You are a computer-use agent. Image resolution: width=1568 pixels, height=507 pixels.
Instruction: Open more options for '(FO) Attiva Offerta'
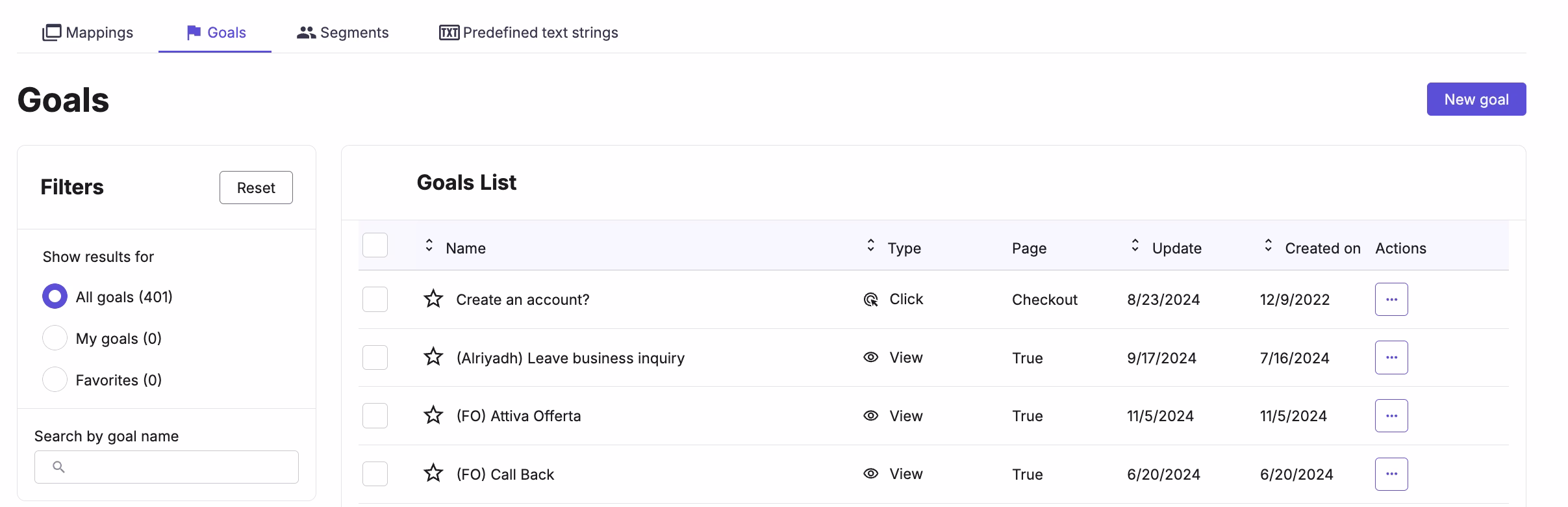pos(1391,415)
